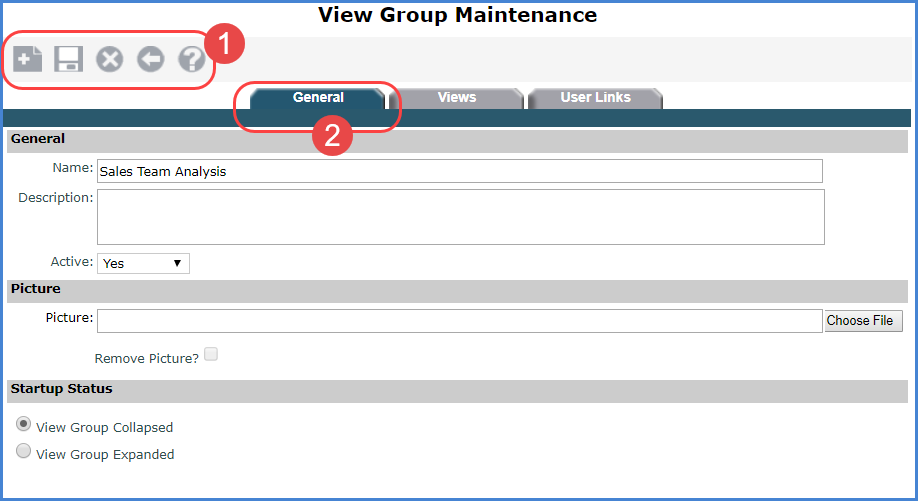Expand the Active dropdown showing Yes
This screenshot has width=918, height=501.
[143, 263]
